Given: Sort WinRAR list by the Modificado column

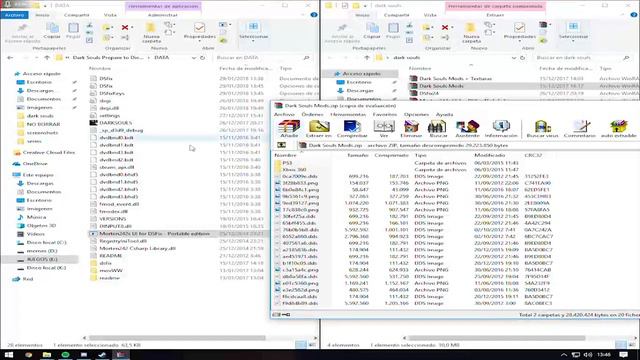Looking at the screenshot, I should point(489,155).
